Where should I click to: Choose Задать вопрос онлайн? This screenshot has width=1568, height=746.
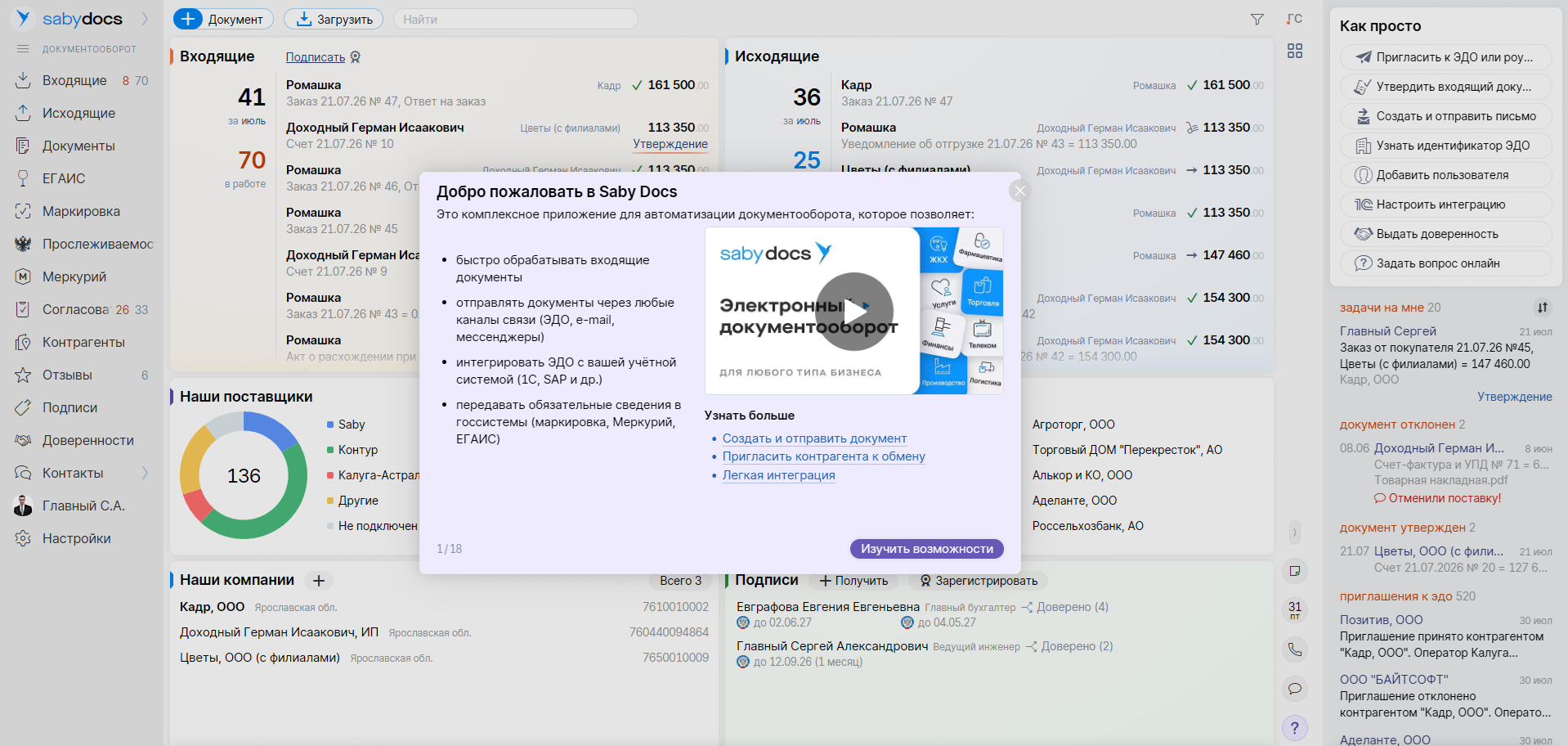(x=1446, y=263)
